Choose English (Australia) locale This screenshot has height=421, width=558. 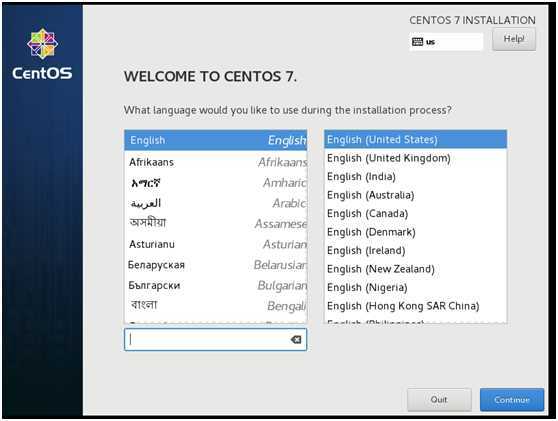coord(415,195)
